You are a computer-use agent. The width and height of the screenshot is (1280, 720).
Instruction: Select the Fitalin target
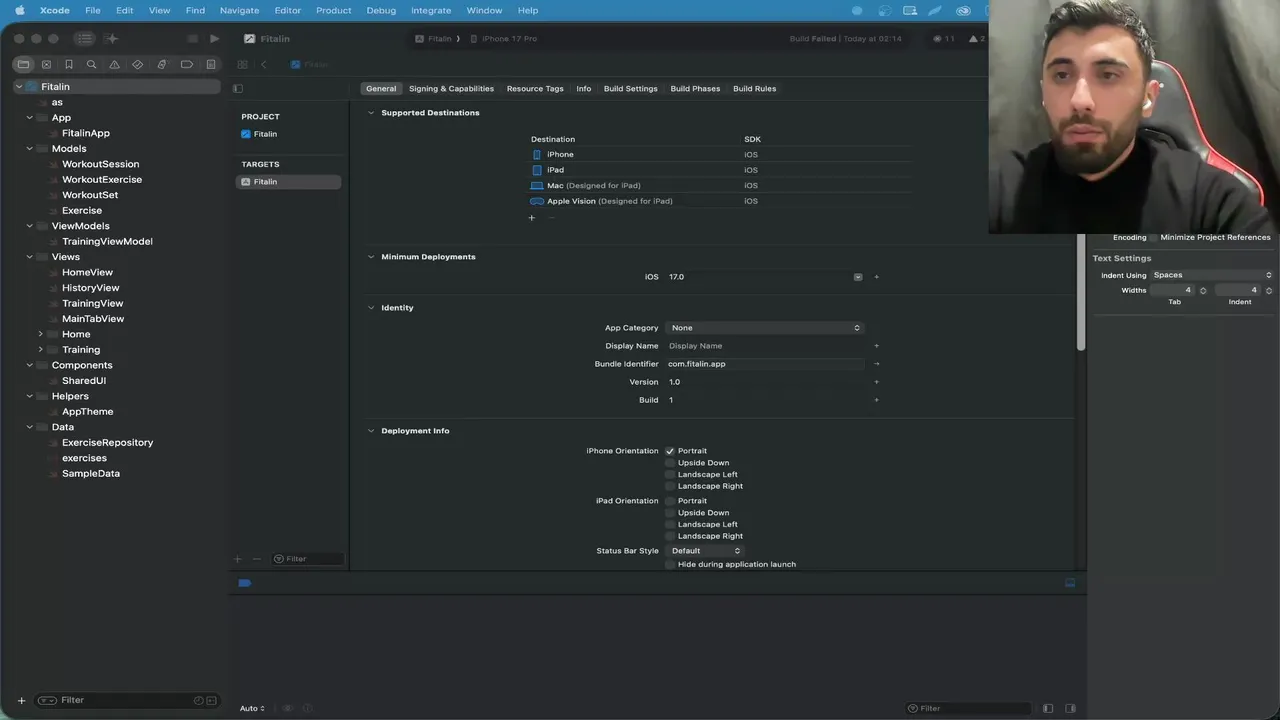288,182
